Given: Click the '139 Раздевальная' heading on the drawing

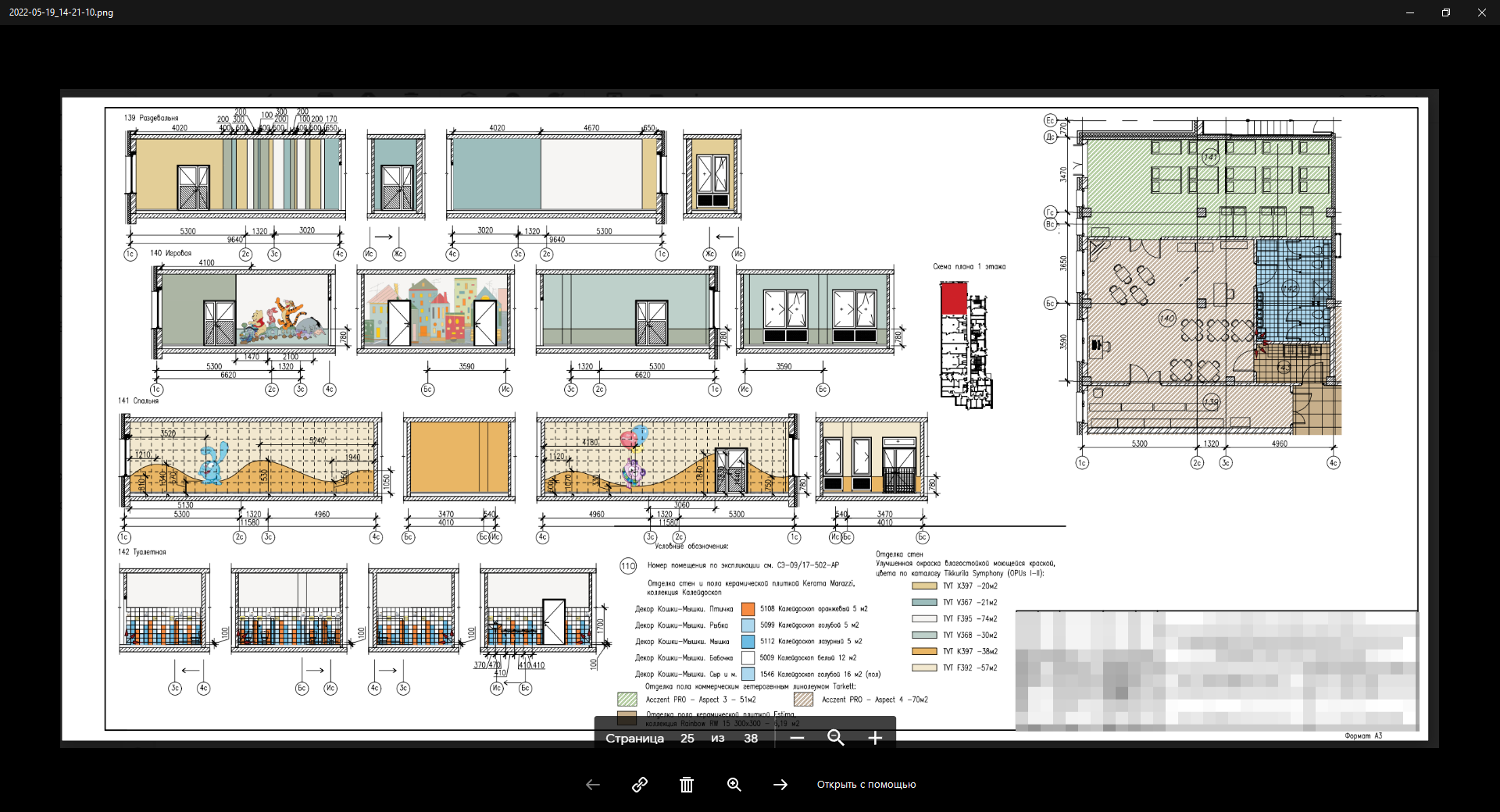Looking at the screenshot, I should coord(151,118).
